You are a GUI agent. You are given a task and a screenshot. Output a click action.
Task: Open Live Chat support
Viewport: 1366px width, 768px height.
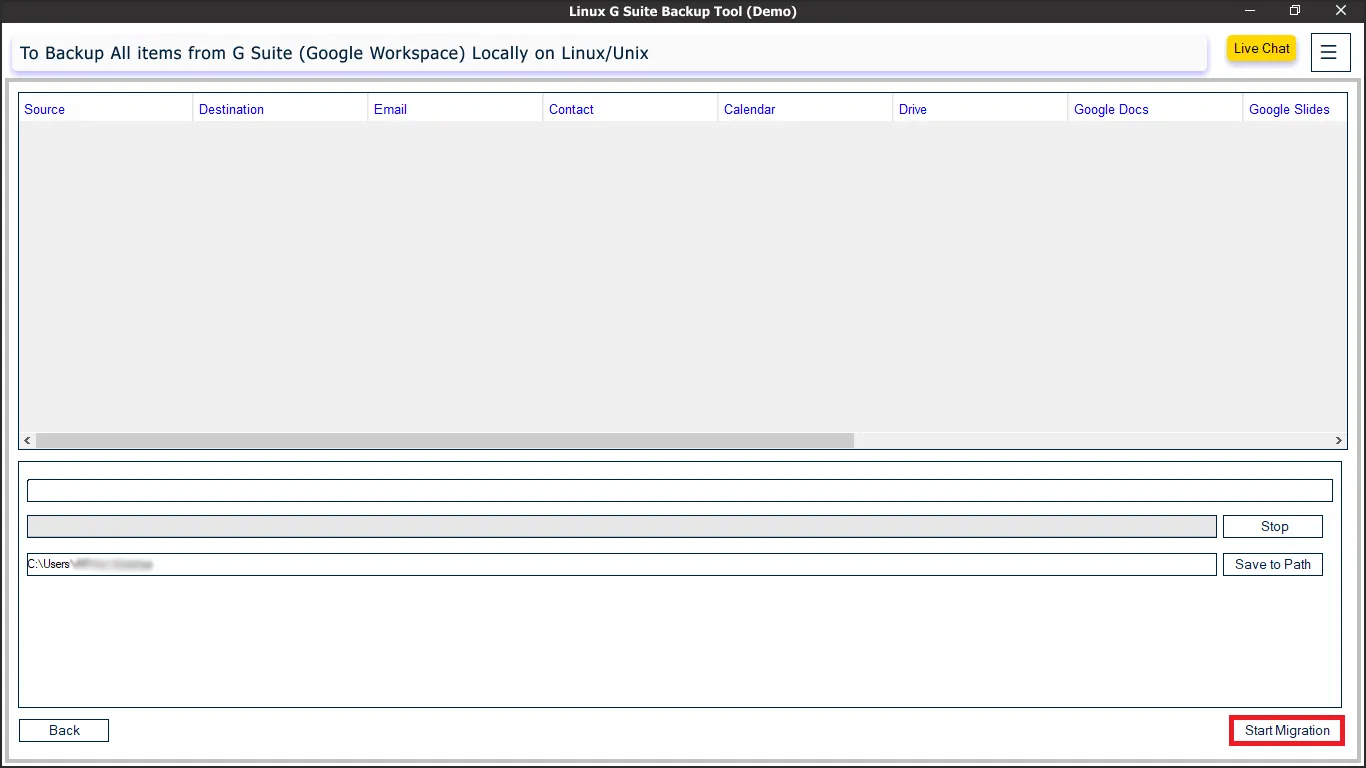coord(1261,49)
